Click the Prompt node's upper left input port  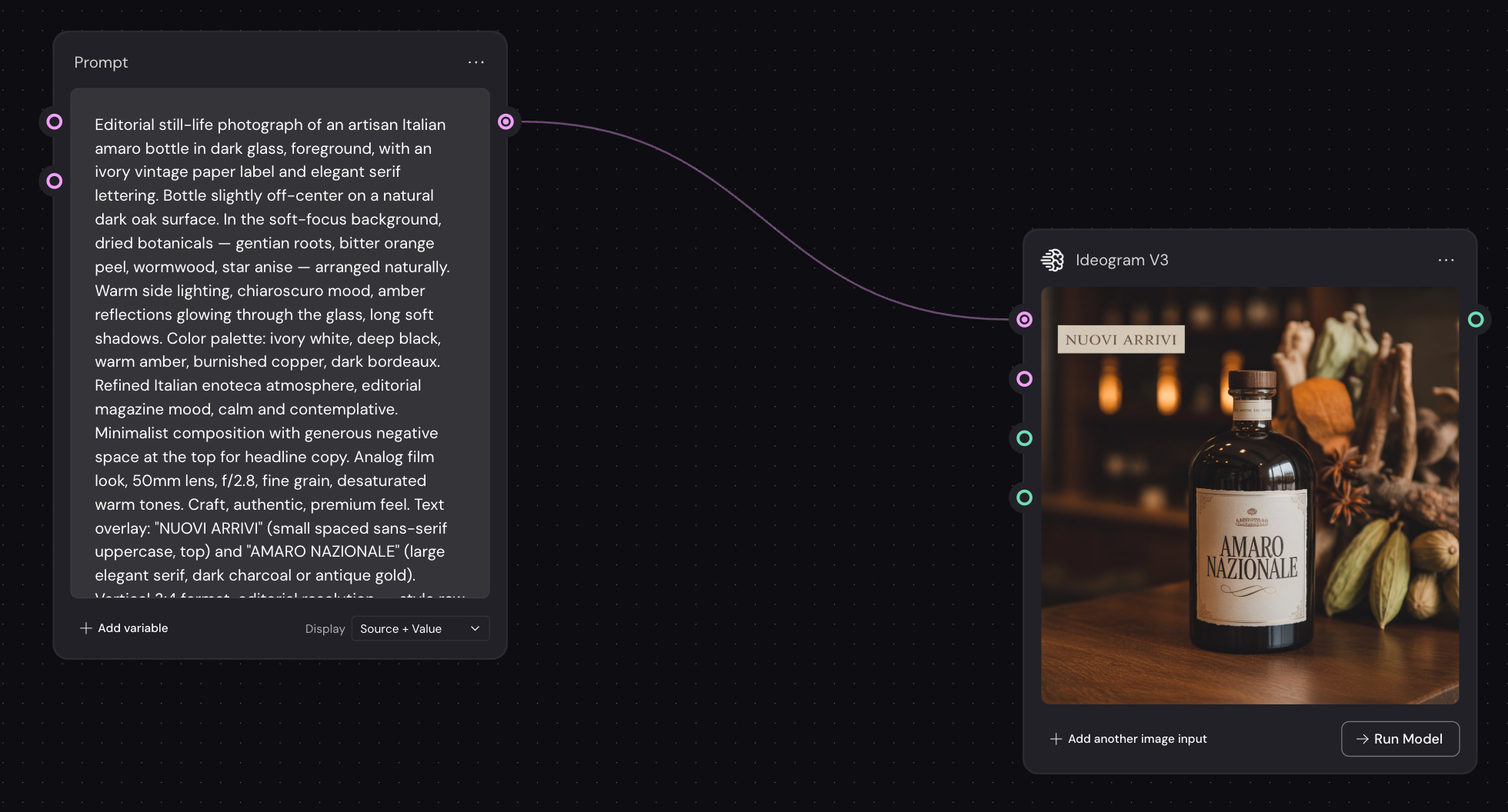click(x=55, y=121)
